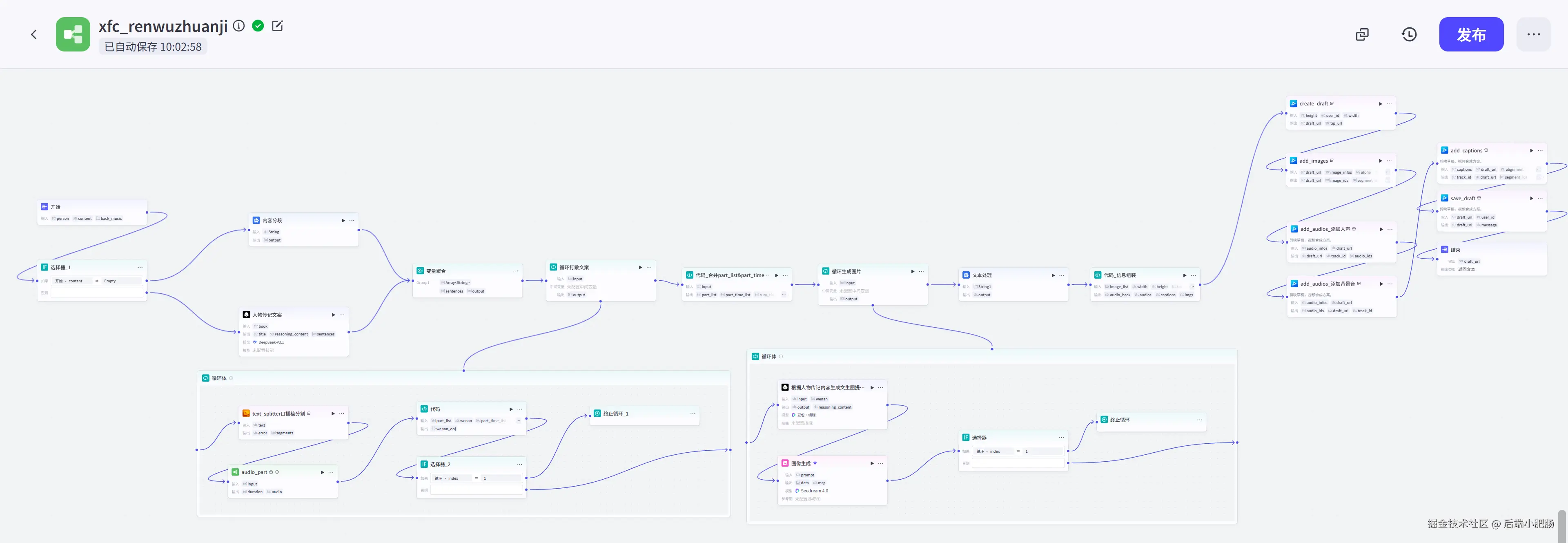This screenshot has height=543, width=1568.
Task: Open the top-right more options menu
Action: 1533,35
